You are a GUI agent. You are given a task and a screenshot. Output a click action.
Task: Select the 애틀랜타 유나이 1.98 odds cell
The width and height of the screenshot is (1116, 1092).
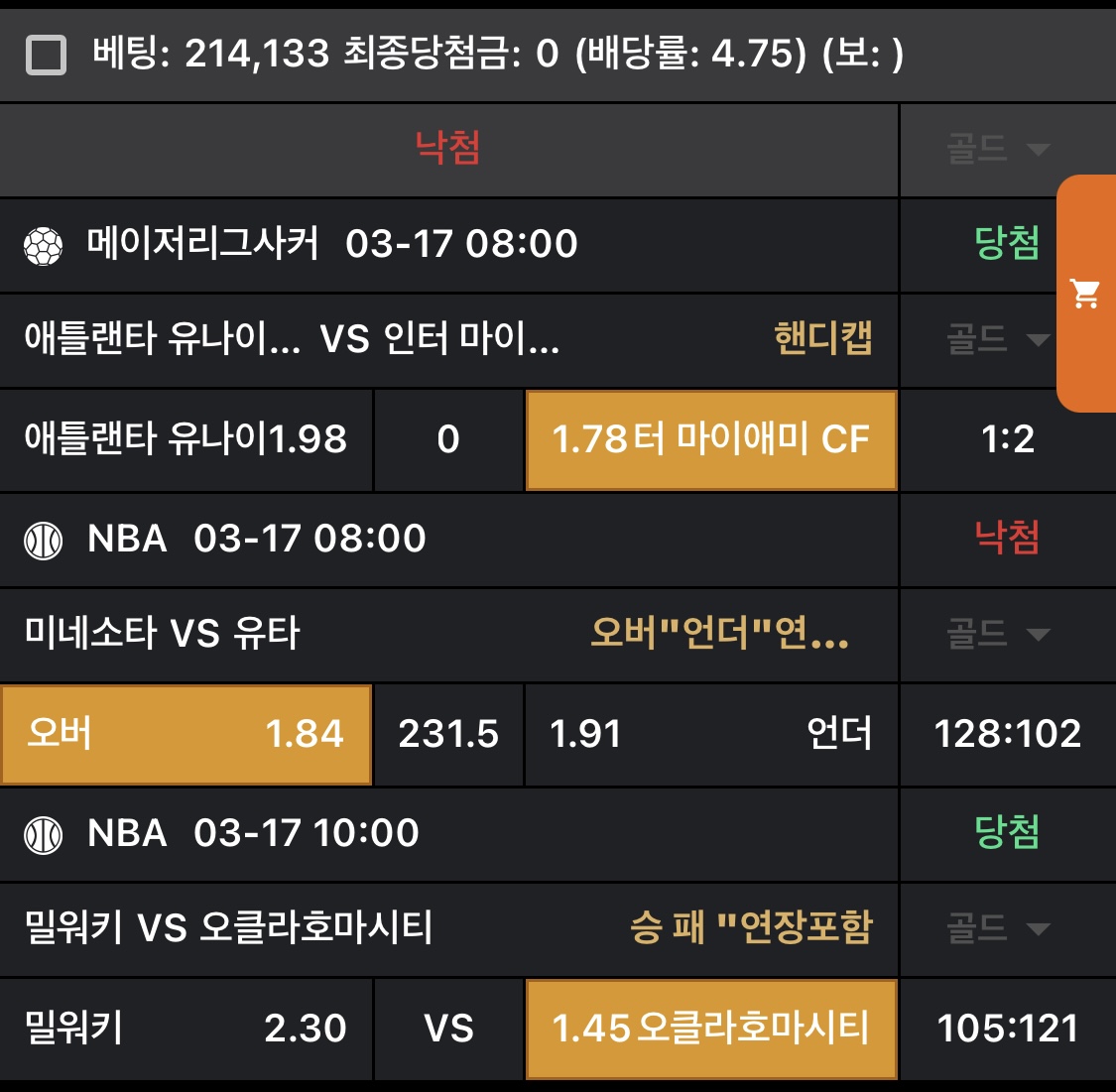(186, 439)
